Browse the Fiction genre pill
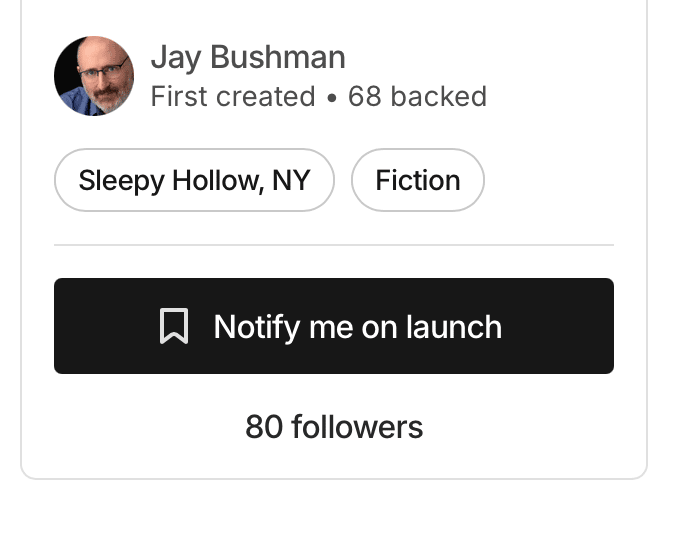Image resolution: width=692 pixels, height=542 pixels. [x=418, y=180]
